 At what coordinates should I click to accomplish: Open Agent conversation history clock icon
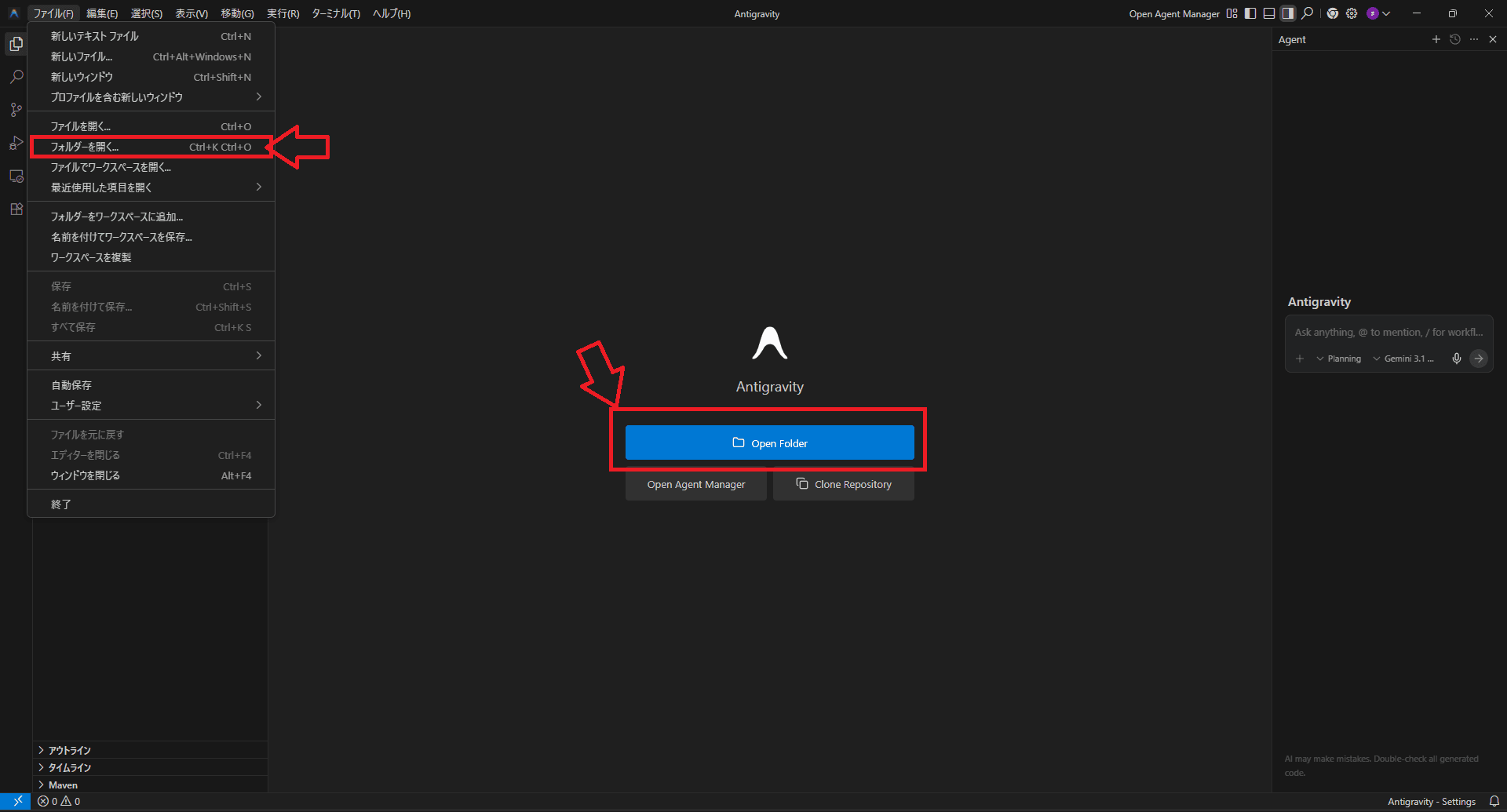click(x=1454, y=39)
